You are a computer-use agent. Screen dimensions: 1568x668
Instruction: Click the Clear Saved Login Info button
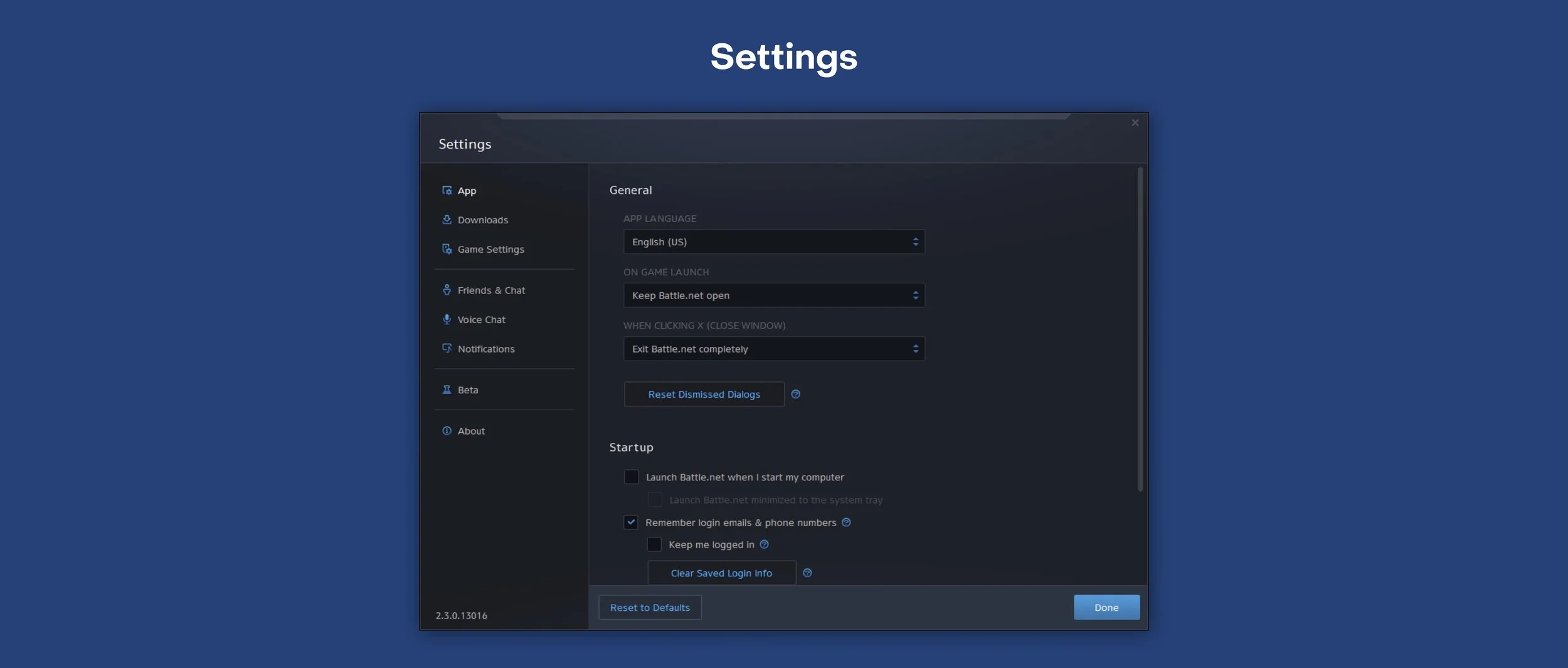click(x=721, y=573)
